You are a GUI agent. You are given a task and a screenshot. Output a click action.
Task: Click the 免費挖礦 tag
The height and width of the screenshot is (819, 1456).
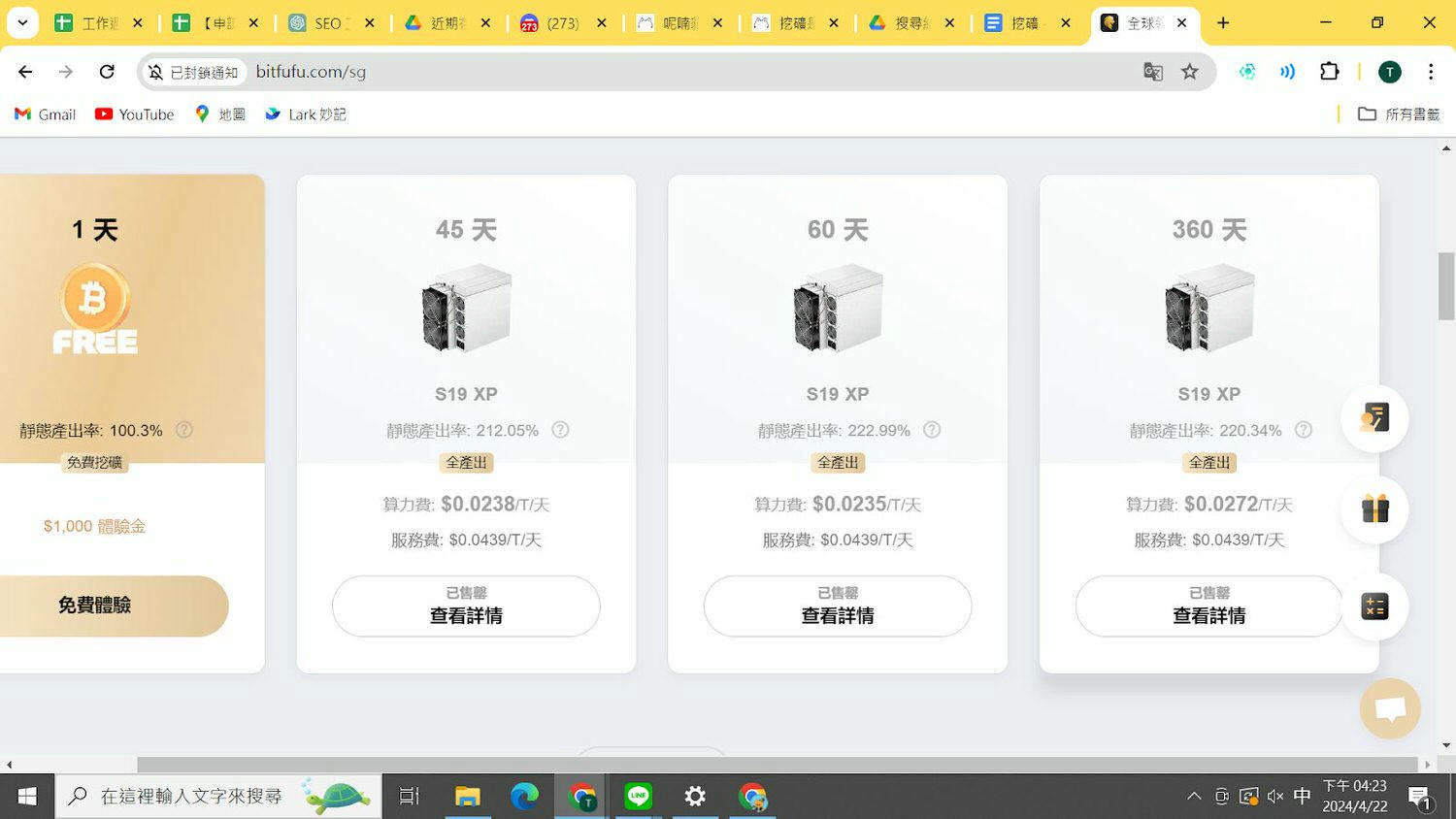coord(94,463)
